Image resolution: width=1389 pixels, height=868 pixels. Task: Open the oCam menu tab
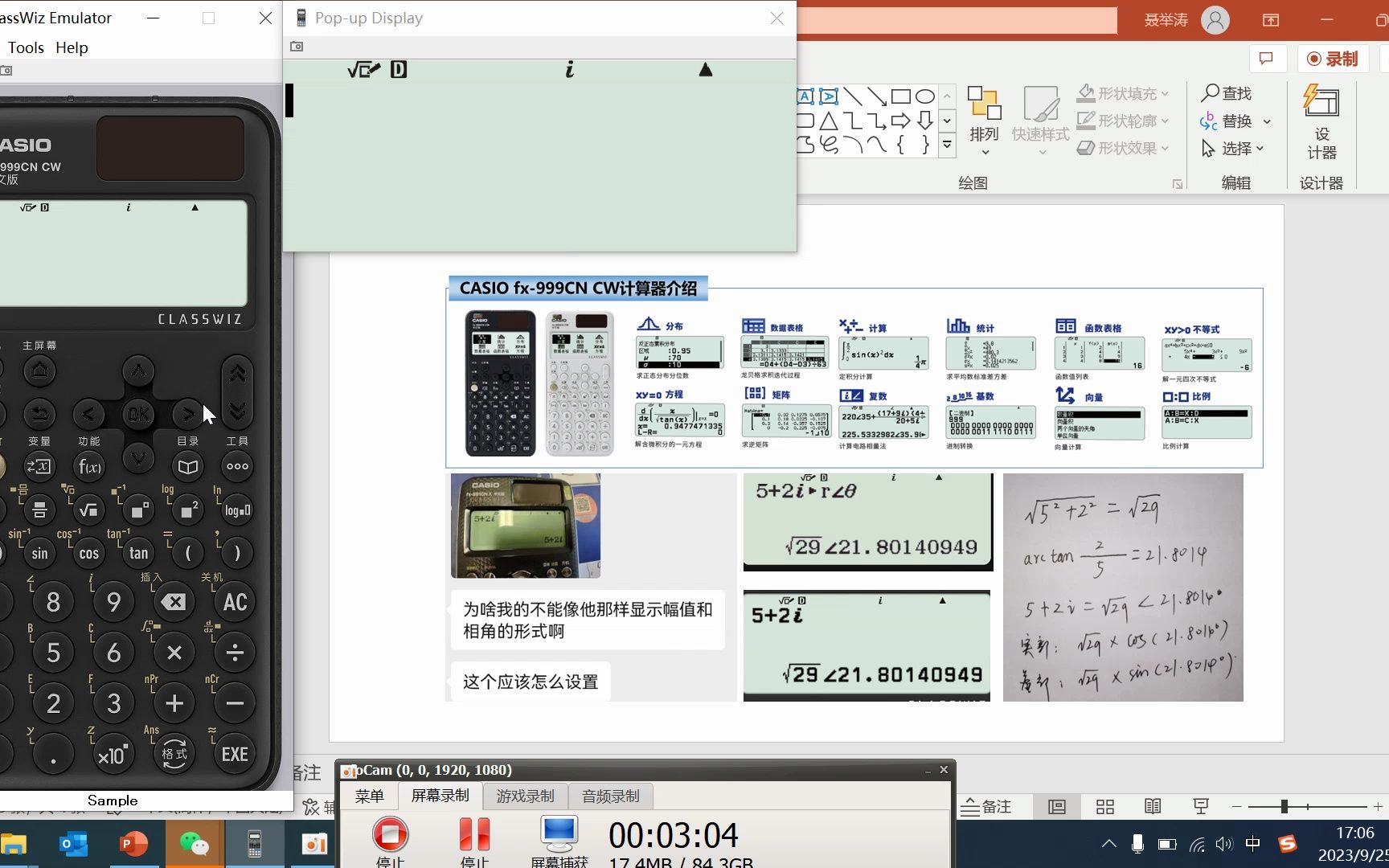[x=369, y=796]
